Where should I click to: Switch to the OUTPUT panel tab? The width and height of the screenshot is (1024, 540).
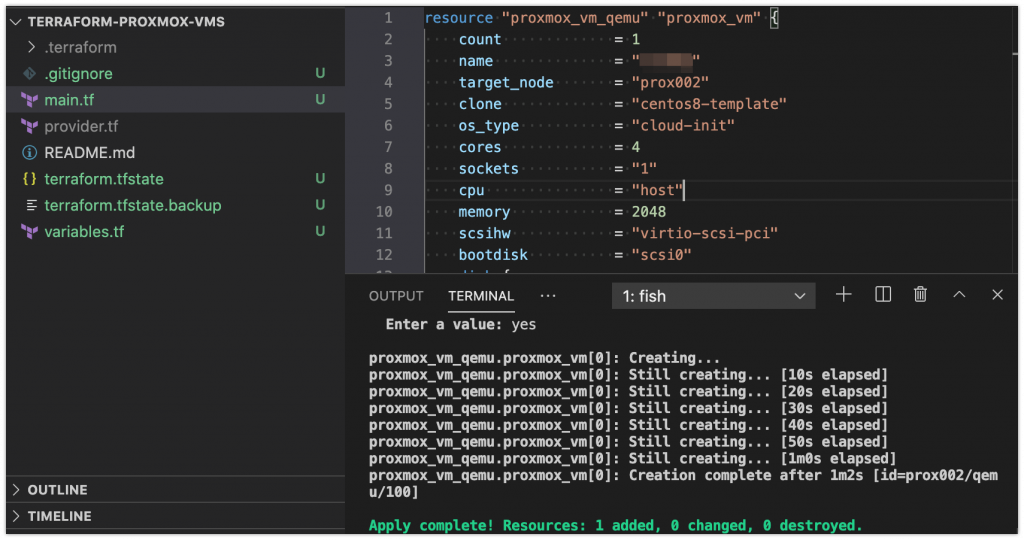pos(396,296)
